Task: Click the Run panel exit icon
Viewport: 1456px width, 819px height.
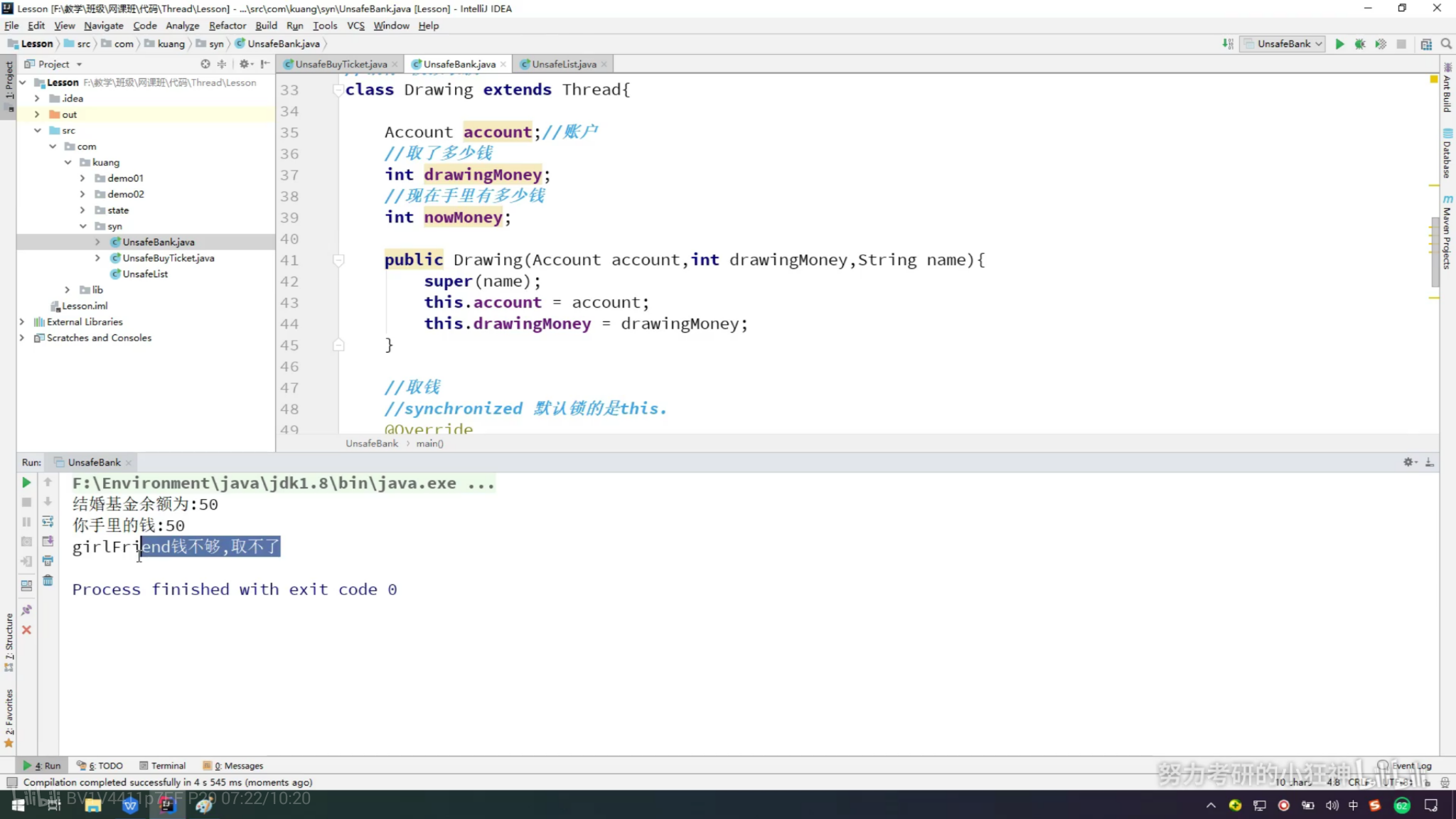Action: click(26, 562)
